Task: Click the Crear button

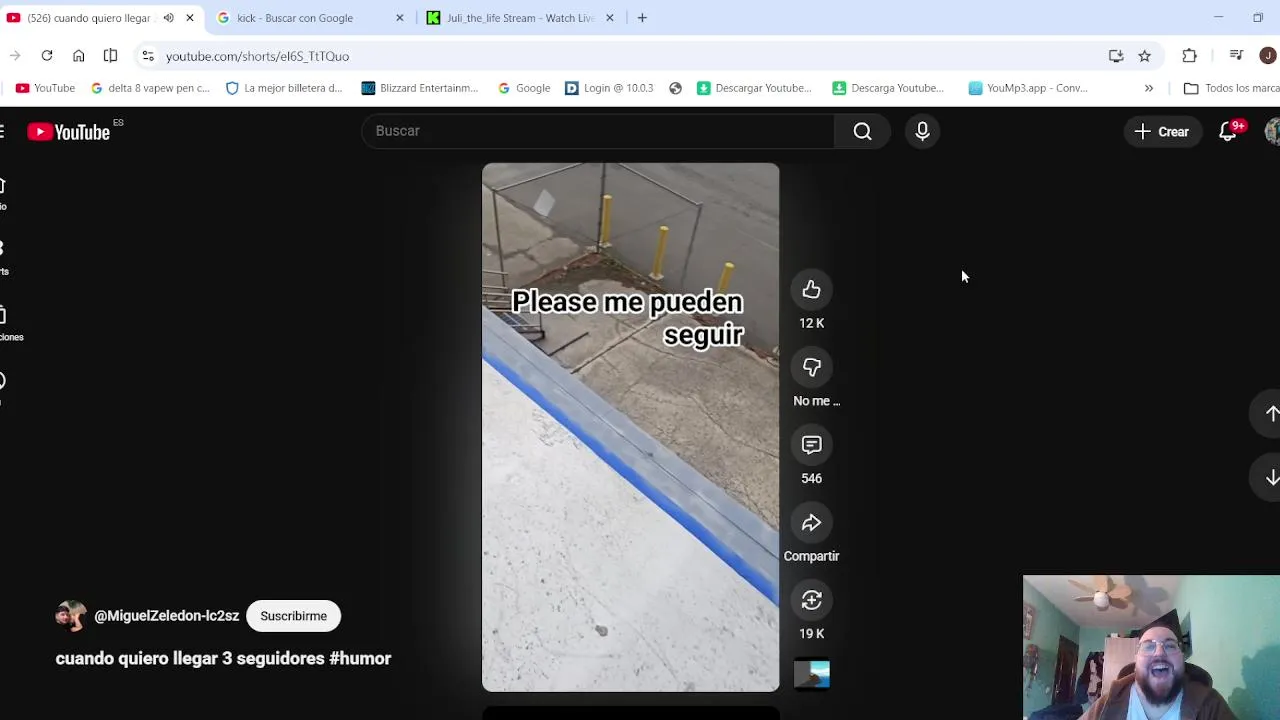Action: [x=1162, y=132]
